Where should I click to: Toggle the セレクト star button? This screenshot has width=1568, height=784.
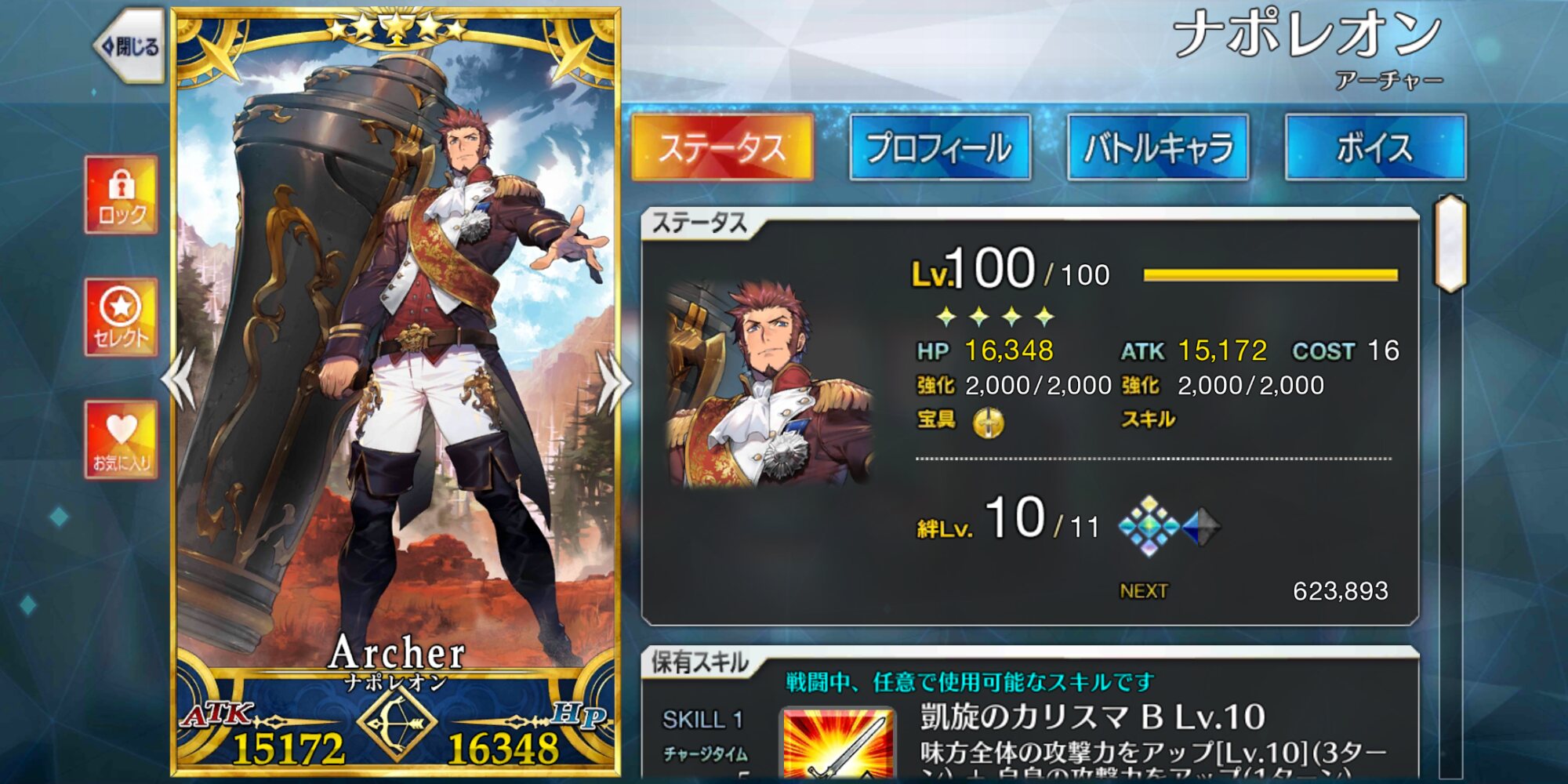tap(122, 317)
